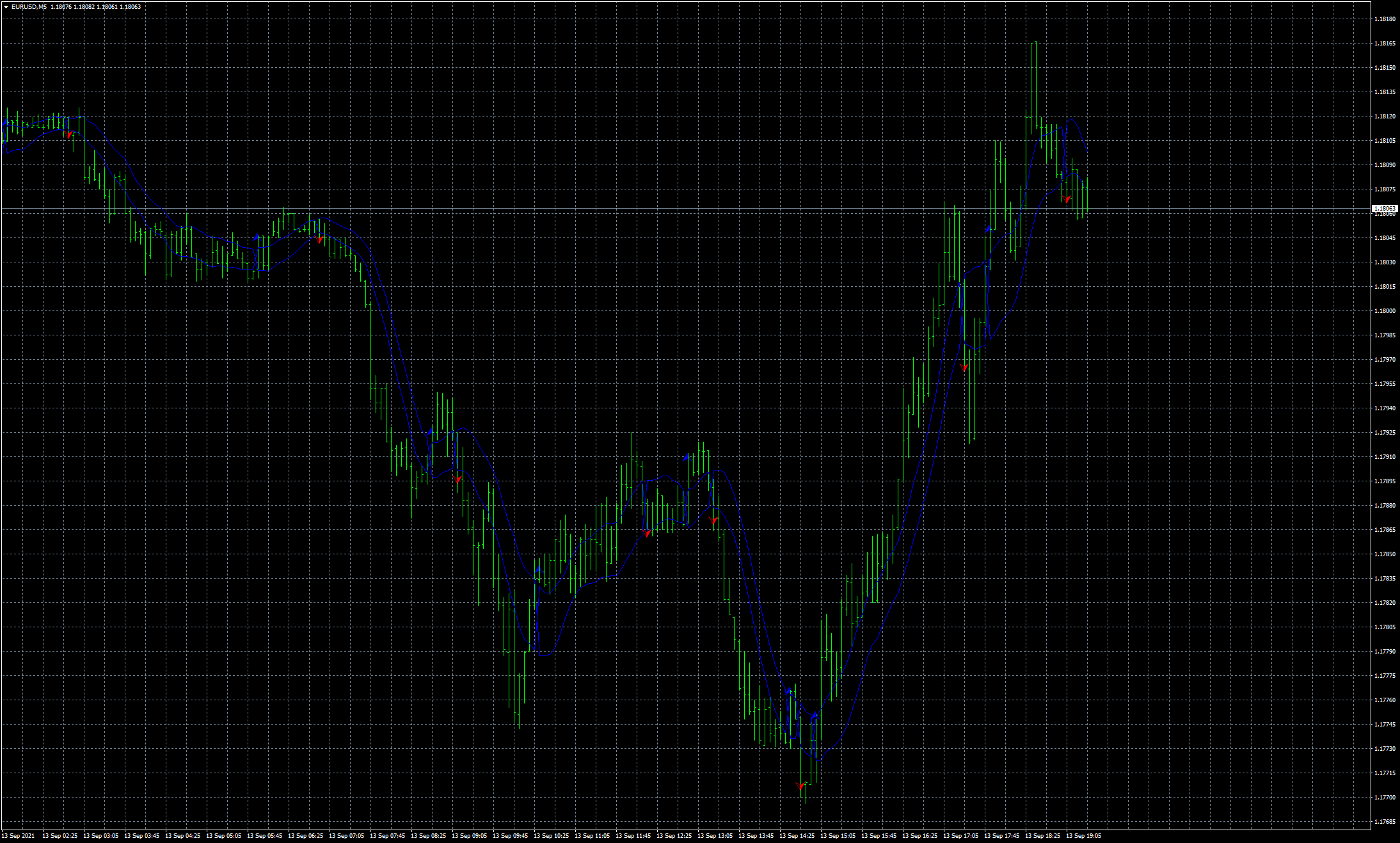Viewport: 1400px width, 843px height.
Task: Click the 1.17910 price axis label
Action: 1385,457
